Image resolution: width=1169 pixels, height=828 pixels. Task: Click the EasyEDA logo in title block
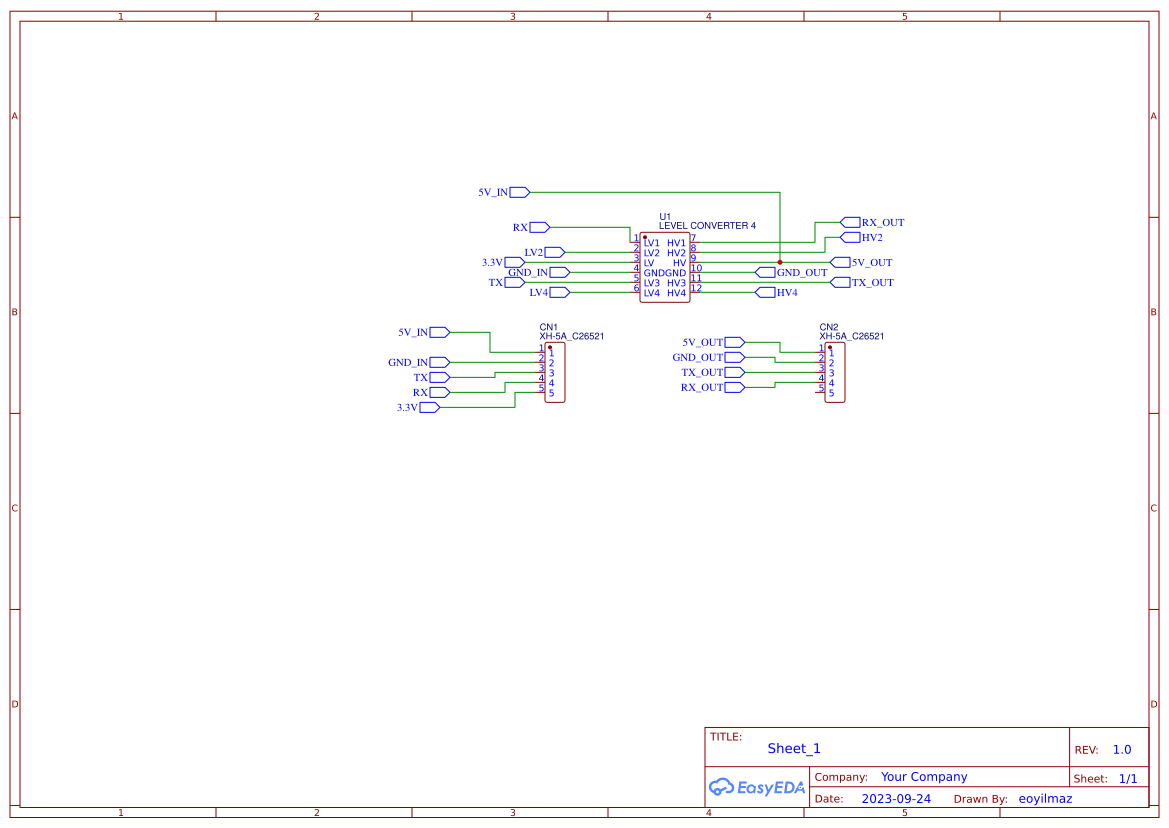[x=756, y=787]
